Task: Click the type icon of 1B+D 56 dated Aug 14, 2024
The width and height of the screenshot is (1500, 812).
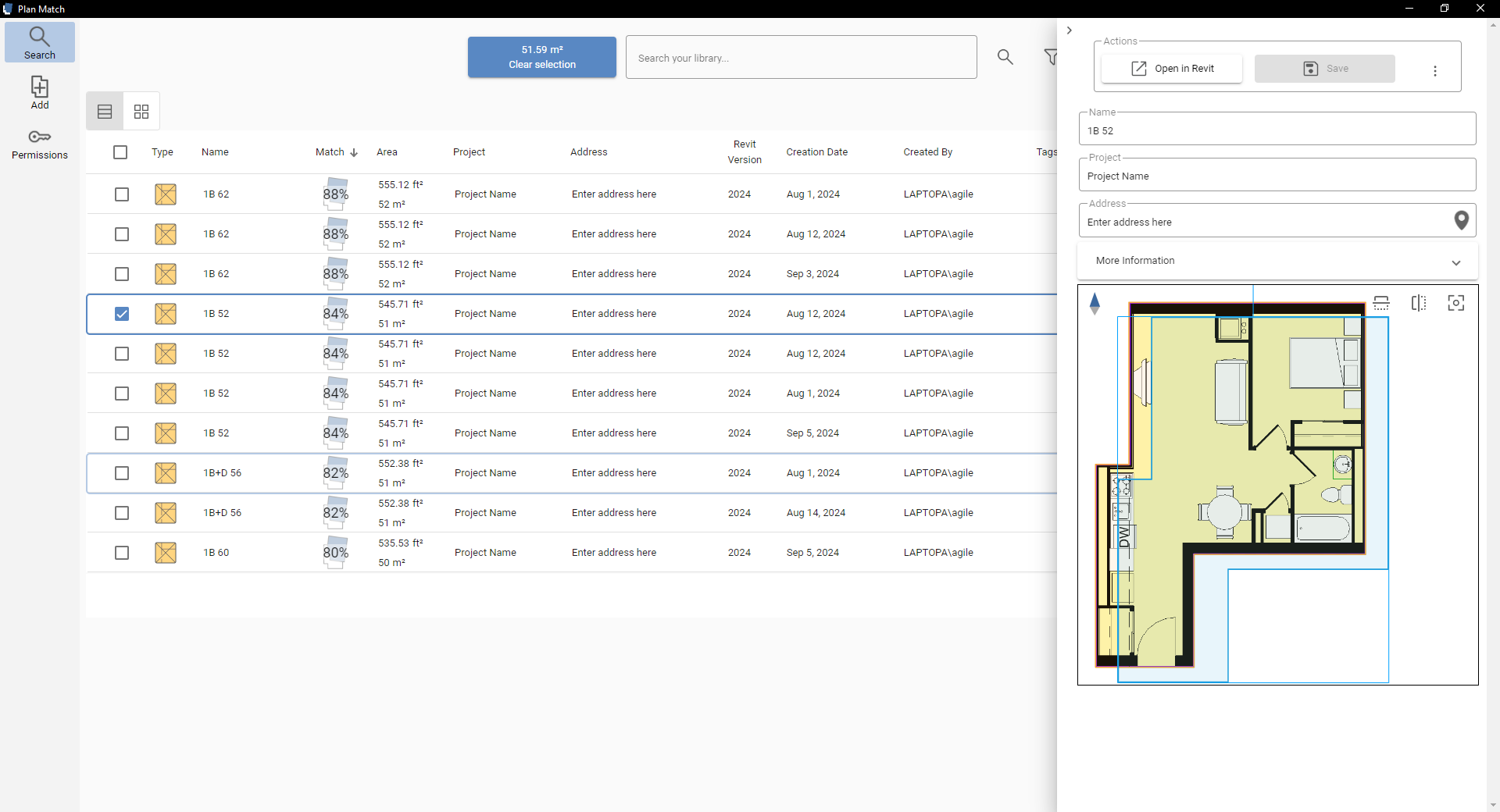Action: pos(166,513)
